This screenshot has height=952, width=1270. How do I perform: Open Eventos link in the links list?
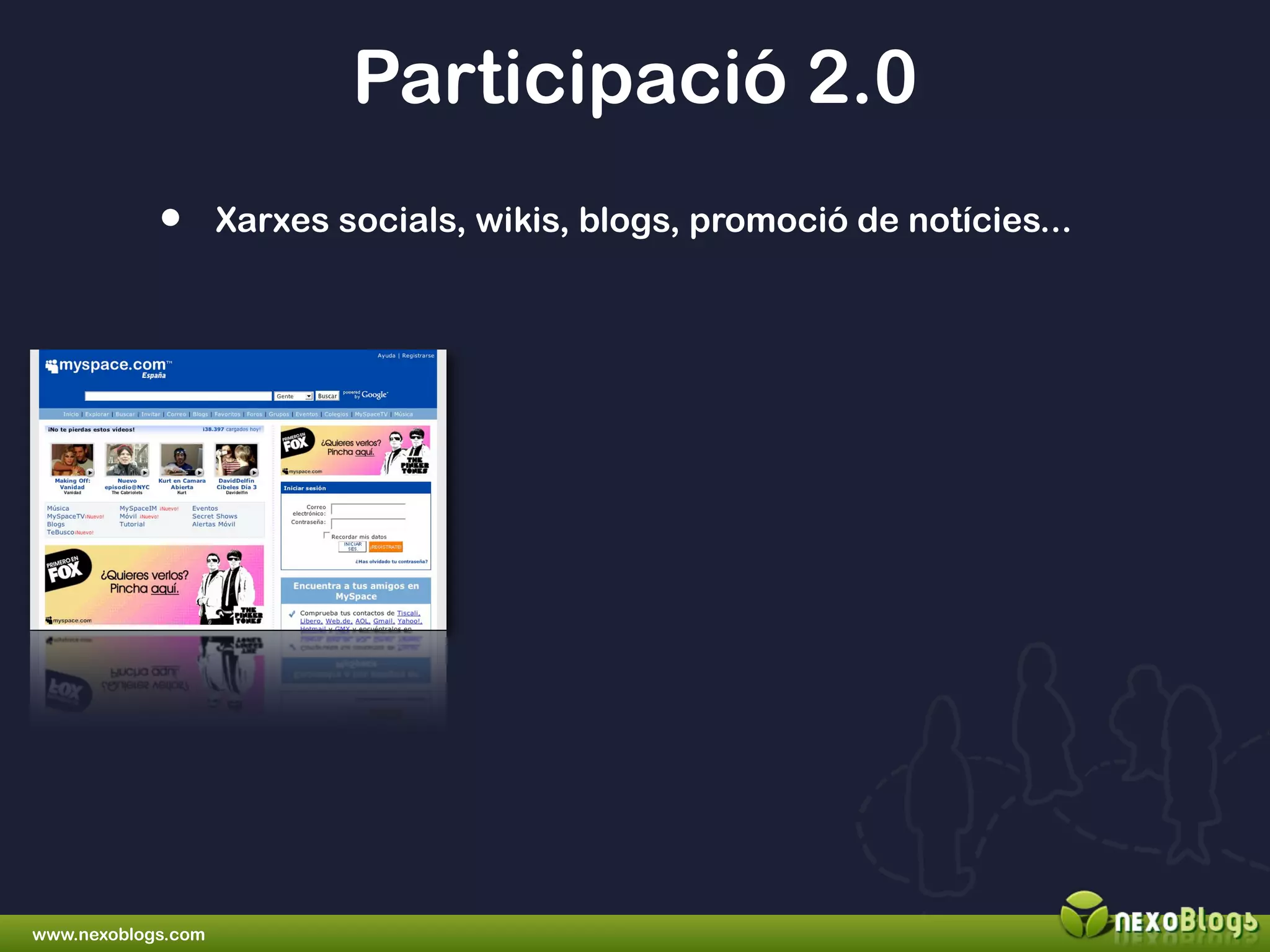(x=205, y=508)
